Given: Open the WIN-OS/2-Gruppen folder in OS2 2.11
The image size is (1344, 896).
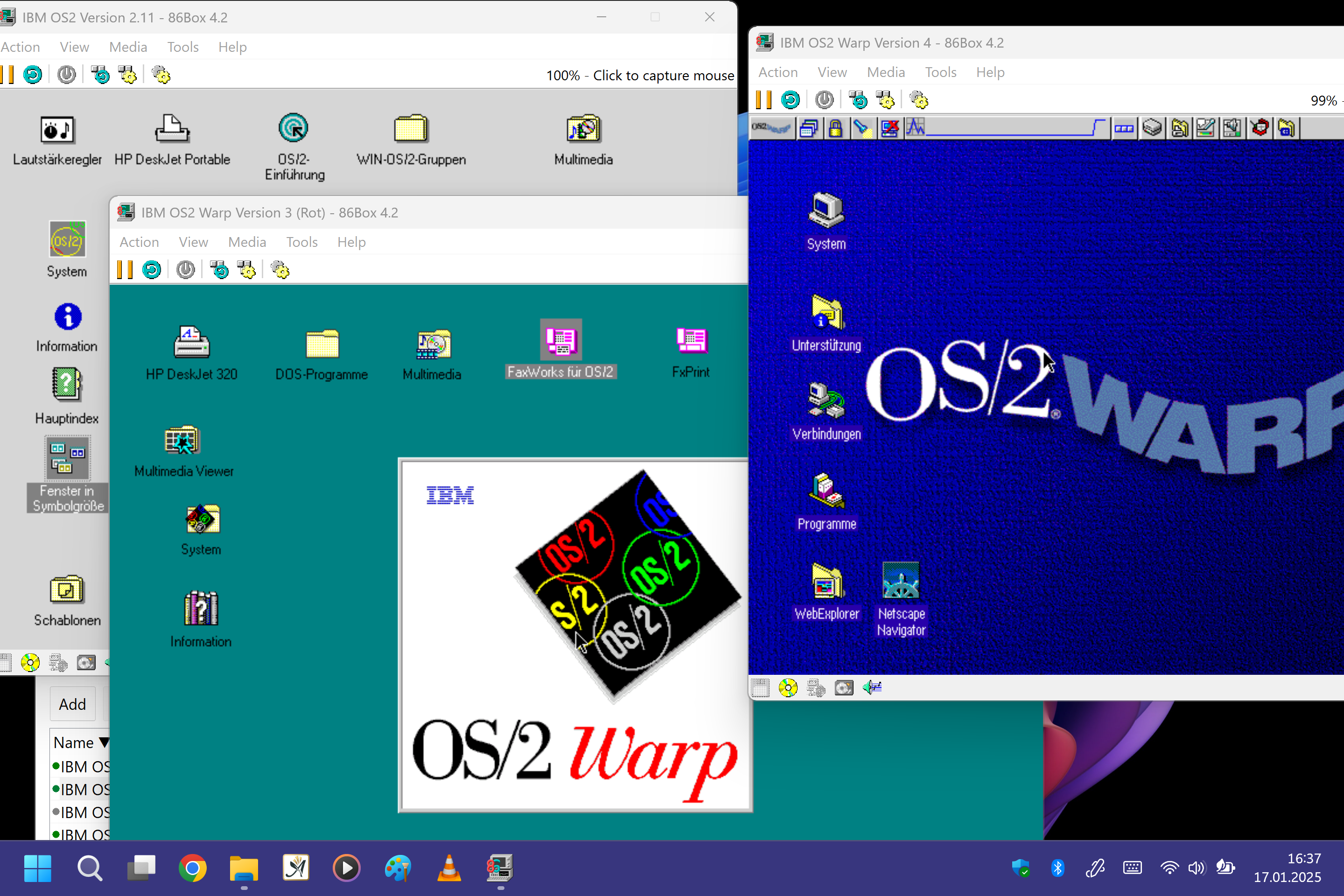Looking at the screenshot, I should [411, 140].
